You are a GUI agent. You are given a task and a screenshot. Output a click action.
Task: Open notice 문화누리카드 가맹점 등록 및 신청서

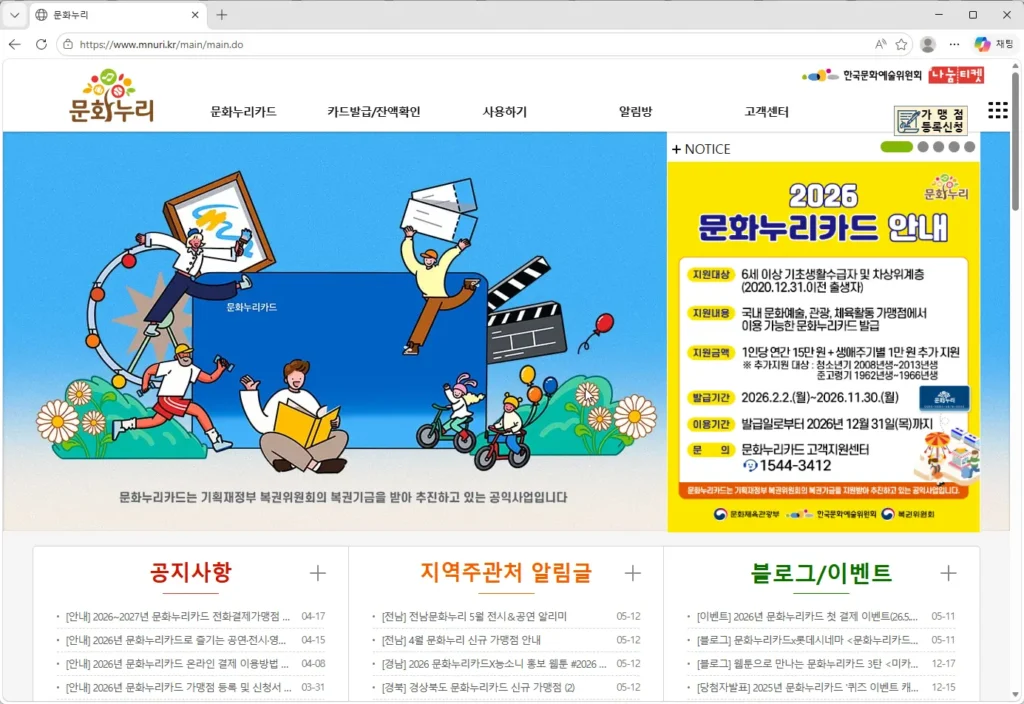[x=178, y=687]
